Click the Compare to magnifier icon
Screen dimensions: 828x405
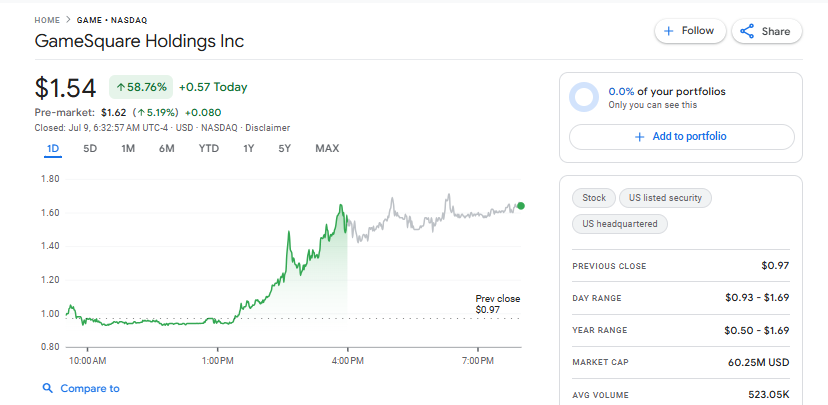click(x=48, y=389)
